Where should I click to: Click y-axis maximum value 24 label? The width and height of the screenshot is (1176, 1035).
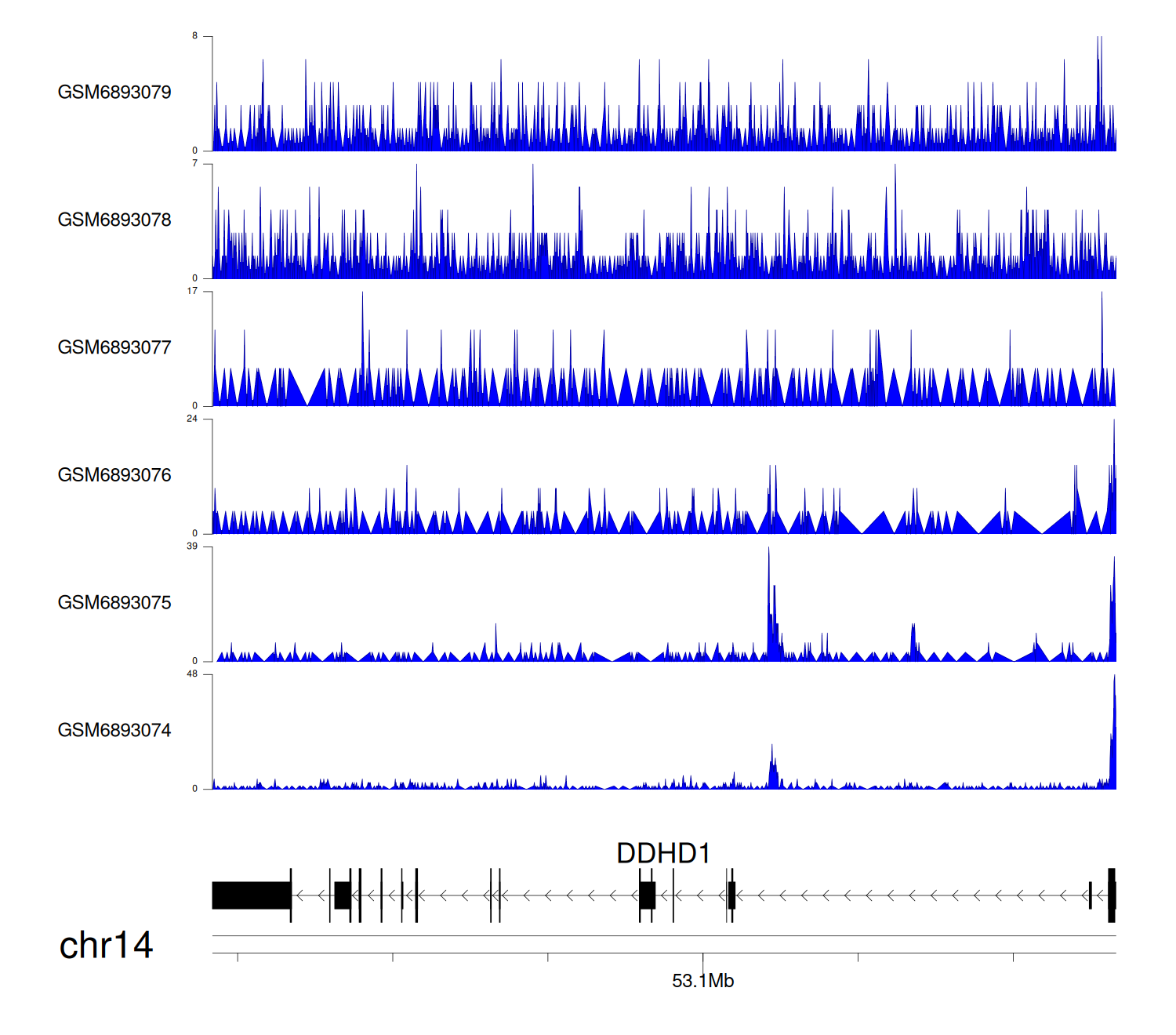[x=192, y=419]
